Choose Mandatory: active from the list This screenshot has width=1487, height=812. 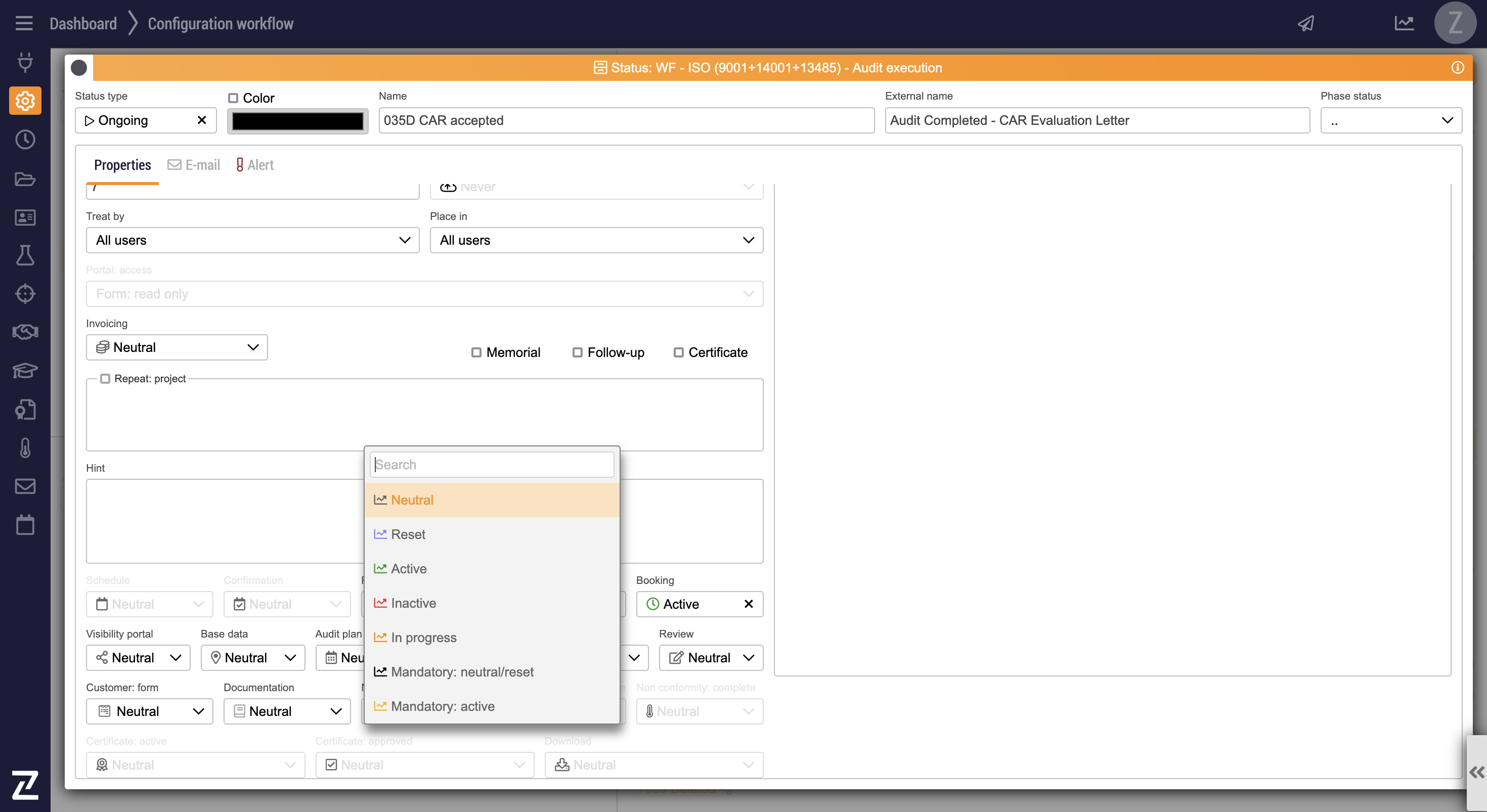pos(442,706)
